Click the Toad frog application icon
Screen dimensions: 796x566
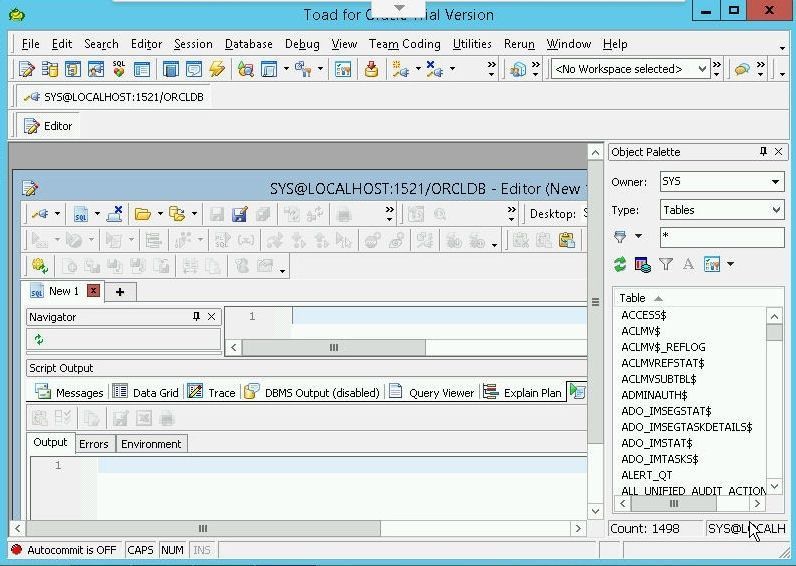17,14
